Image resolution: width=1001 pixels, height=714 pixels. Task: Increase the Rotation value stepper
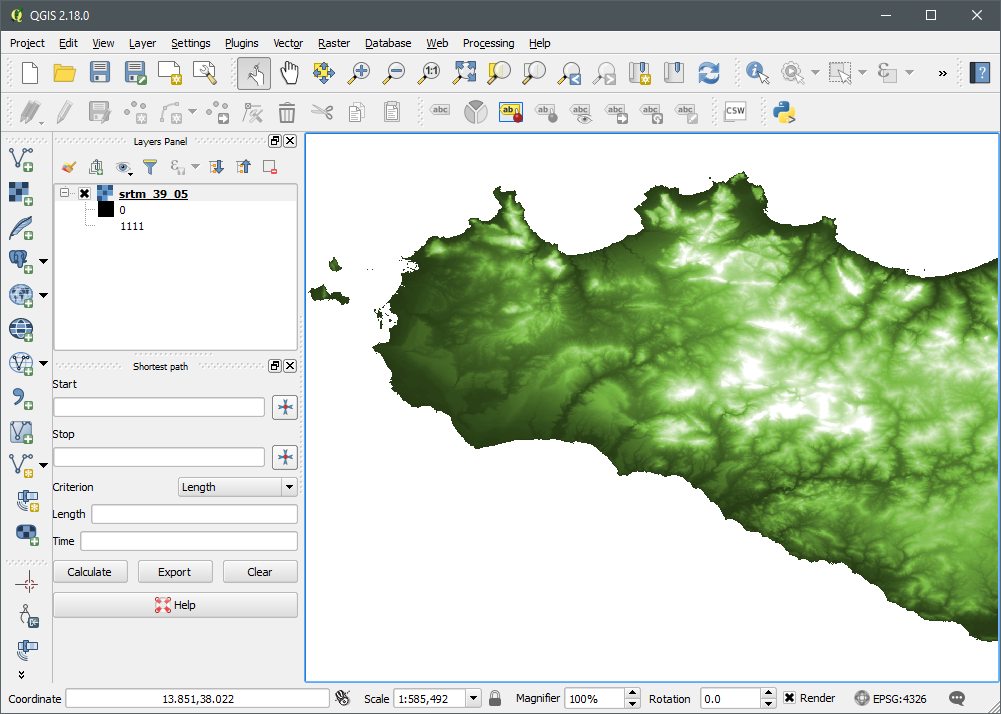click(x=769, y=693)
